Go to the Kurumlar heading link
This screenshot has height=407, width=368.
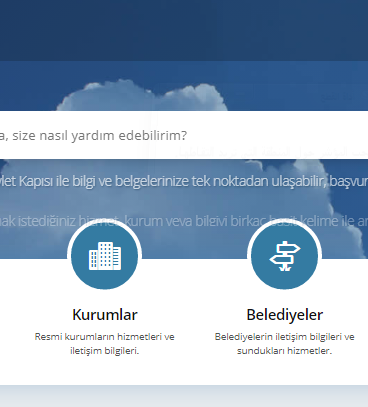(x=105, y=314)
